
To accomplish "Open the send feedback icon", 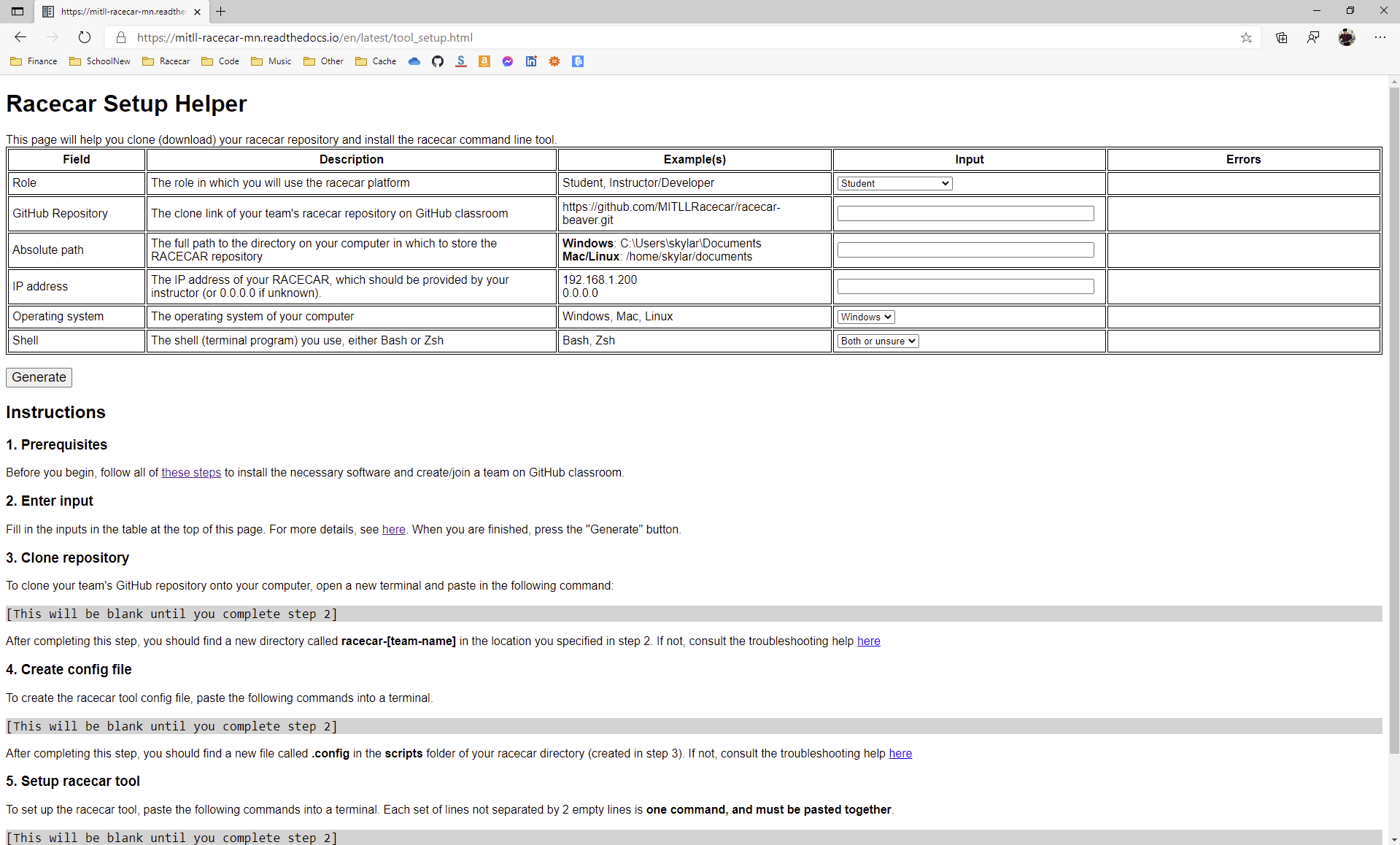I will 1313,37.
